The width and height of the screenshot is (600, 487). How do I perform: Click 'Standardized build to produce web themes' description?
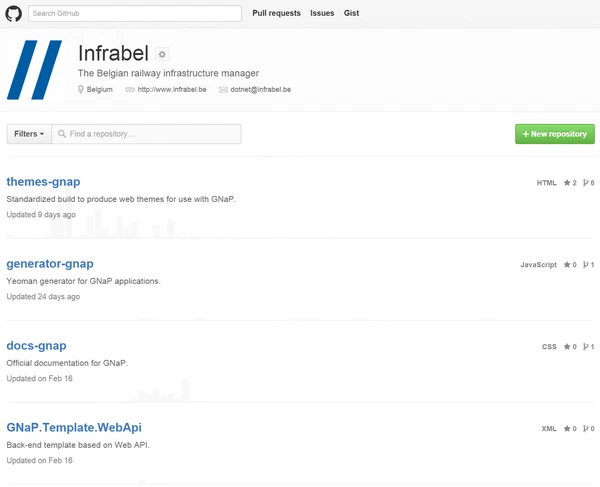(x=121, y=199)
